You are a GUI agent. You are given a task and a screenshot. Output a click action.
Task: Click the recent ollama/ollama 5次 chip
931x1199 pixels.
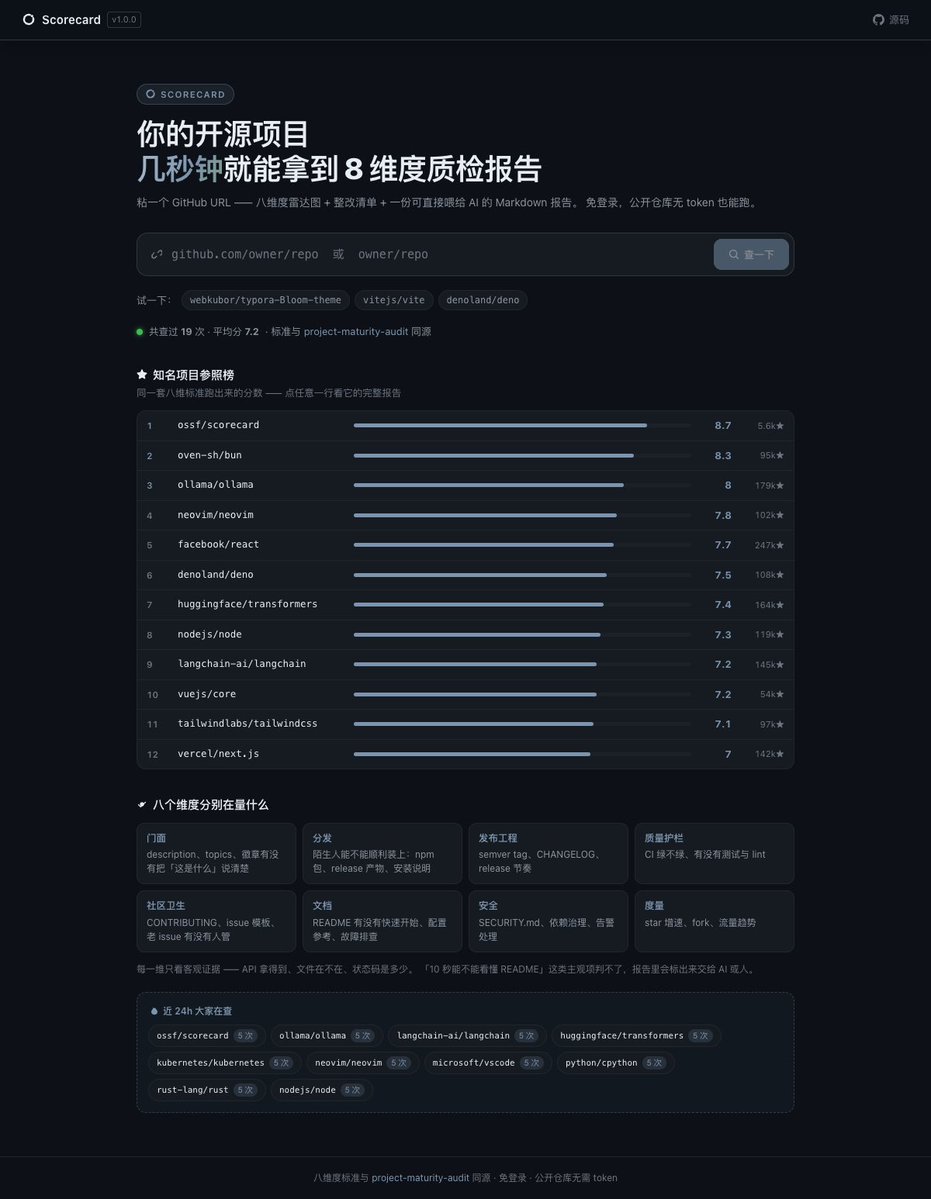pyautogui.click(x=326, y=1035)
